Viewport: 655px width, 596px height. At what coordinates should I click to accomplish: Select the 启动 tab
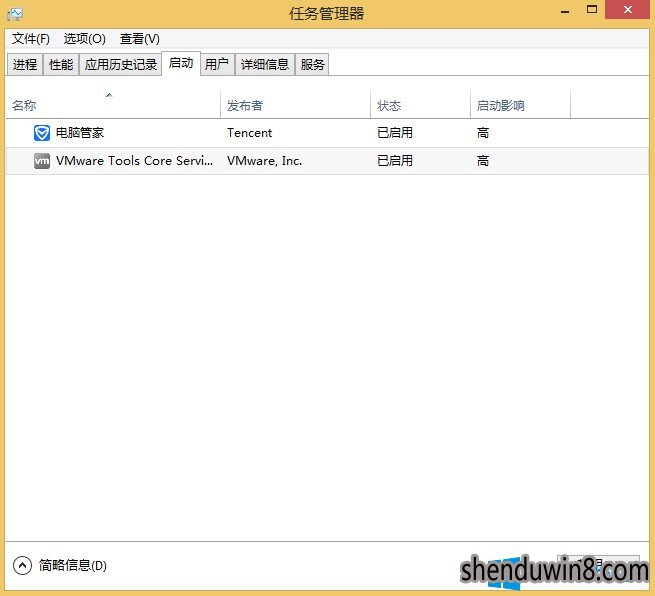click(181, 63)
